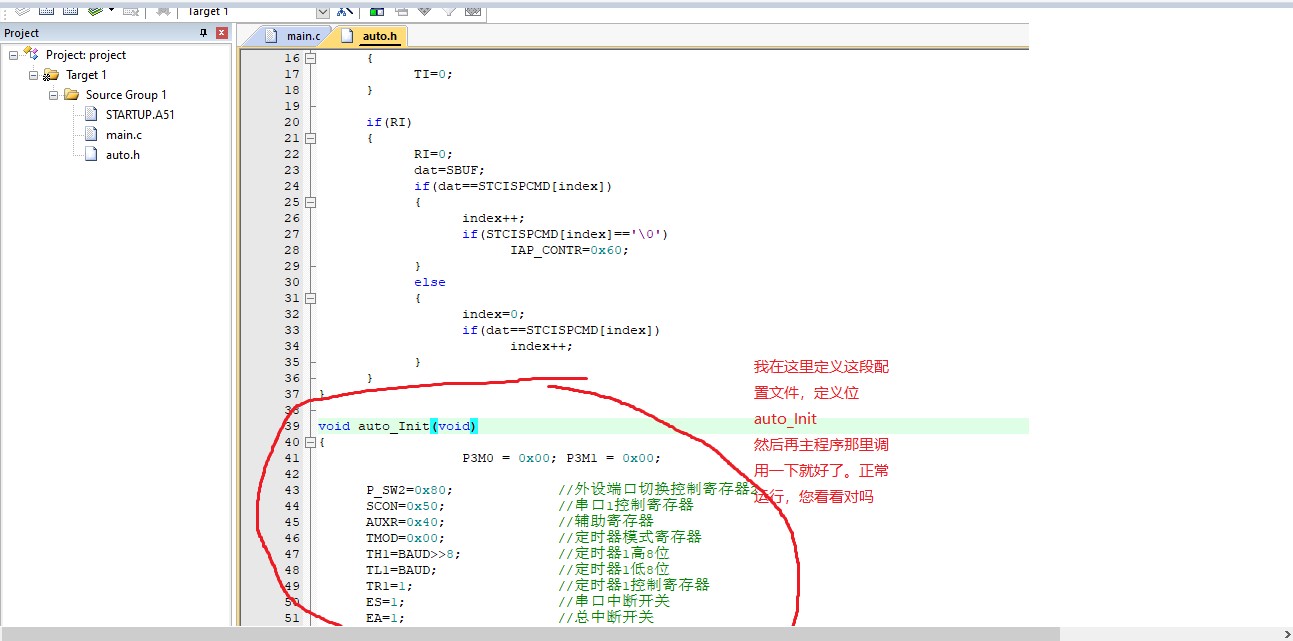
Task: Click 'index++;' on line 34
Action: (542, 346)
